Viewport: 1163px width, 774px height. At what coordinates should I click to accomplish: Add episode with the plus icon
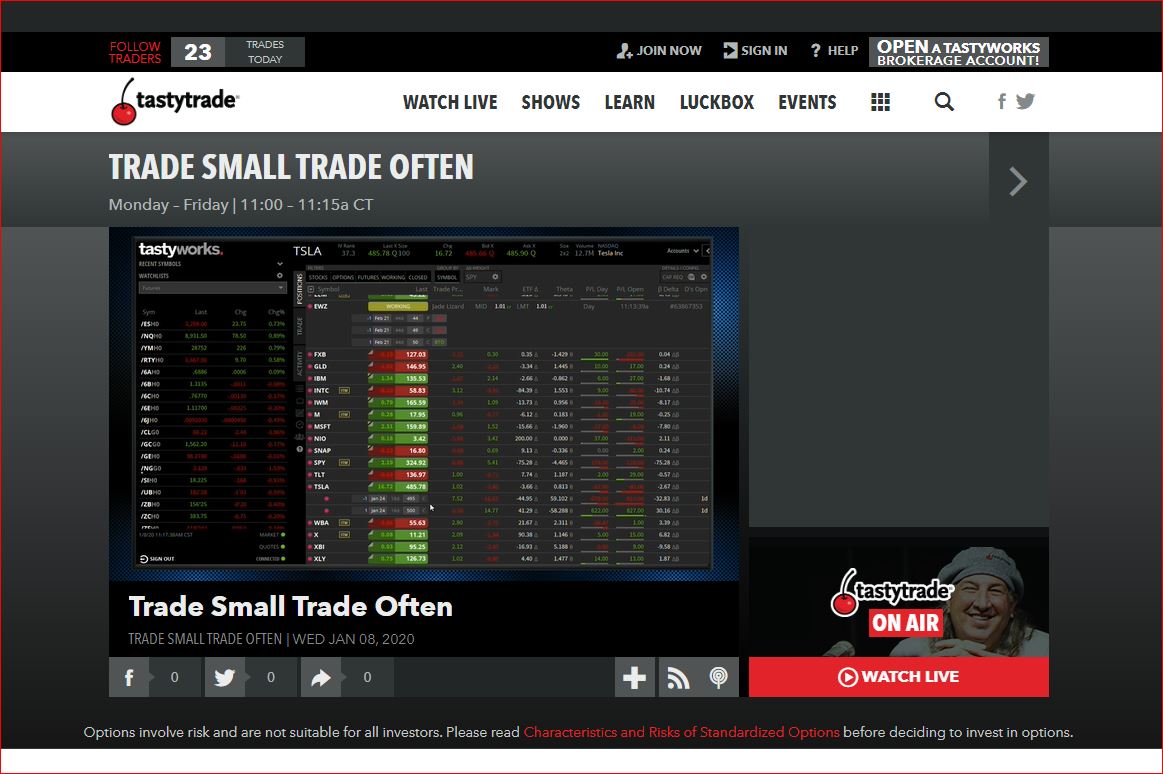pyautogui.click(x=634, y=677)
